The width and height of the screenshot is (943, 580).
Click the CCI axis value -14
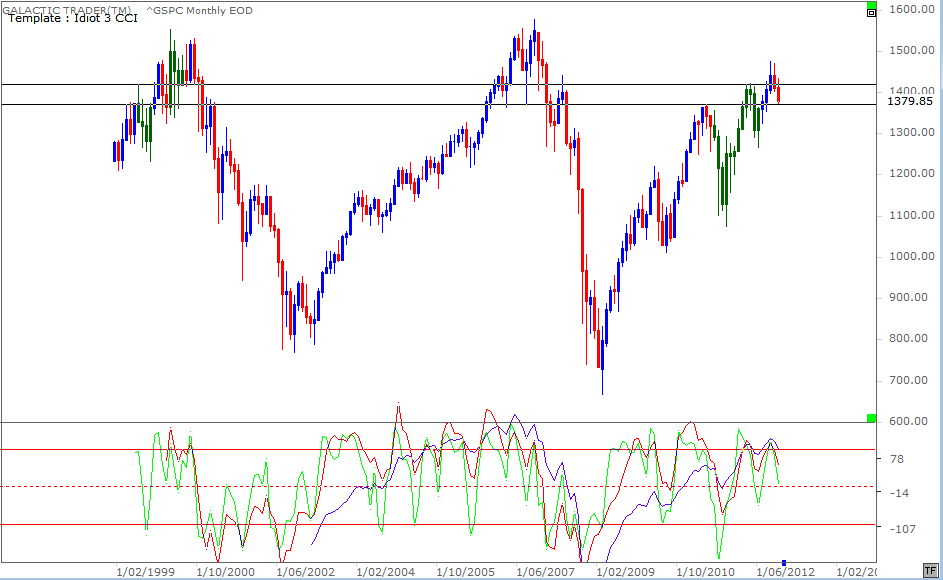point(900,493)
